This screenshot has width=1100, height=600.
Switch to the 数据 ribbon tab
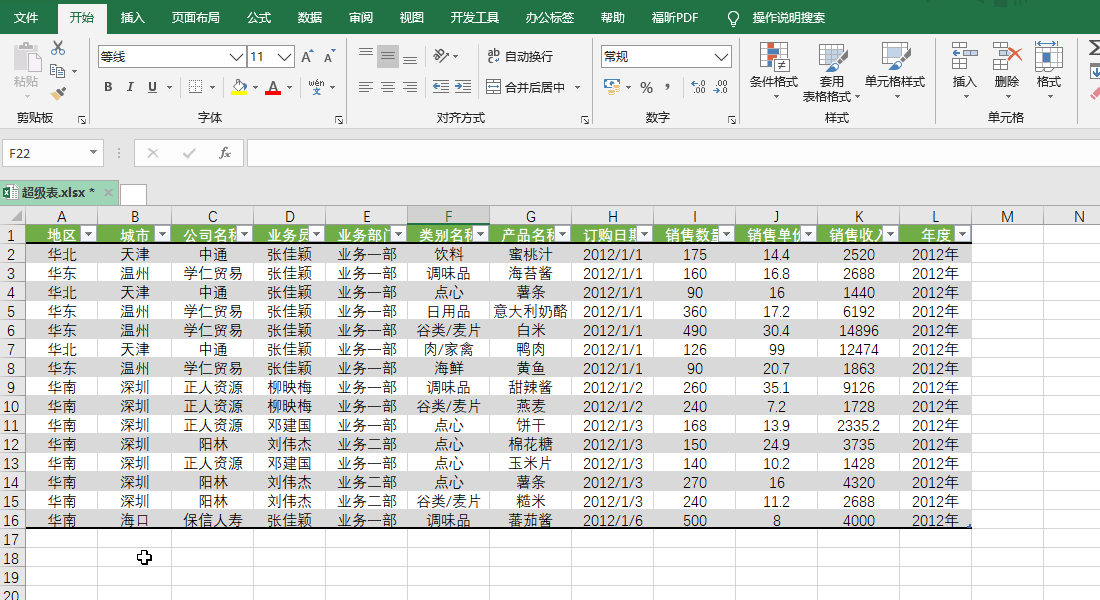click(x=311, y=16)
